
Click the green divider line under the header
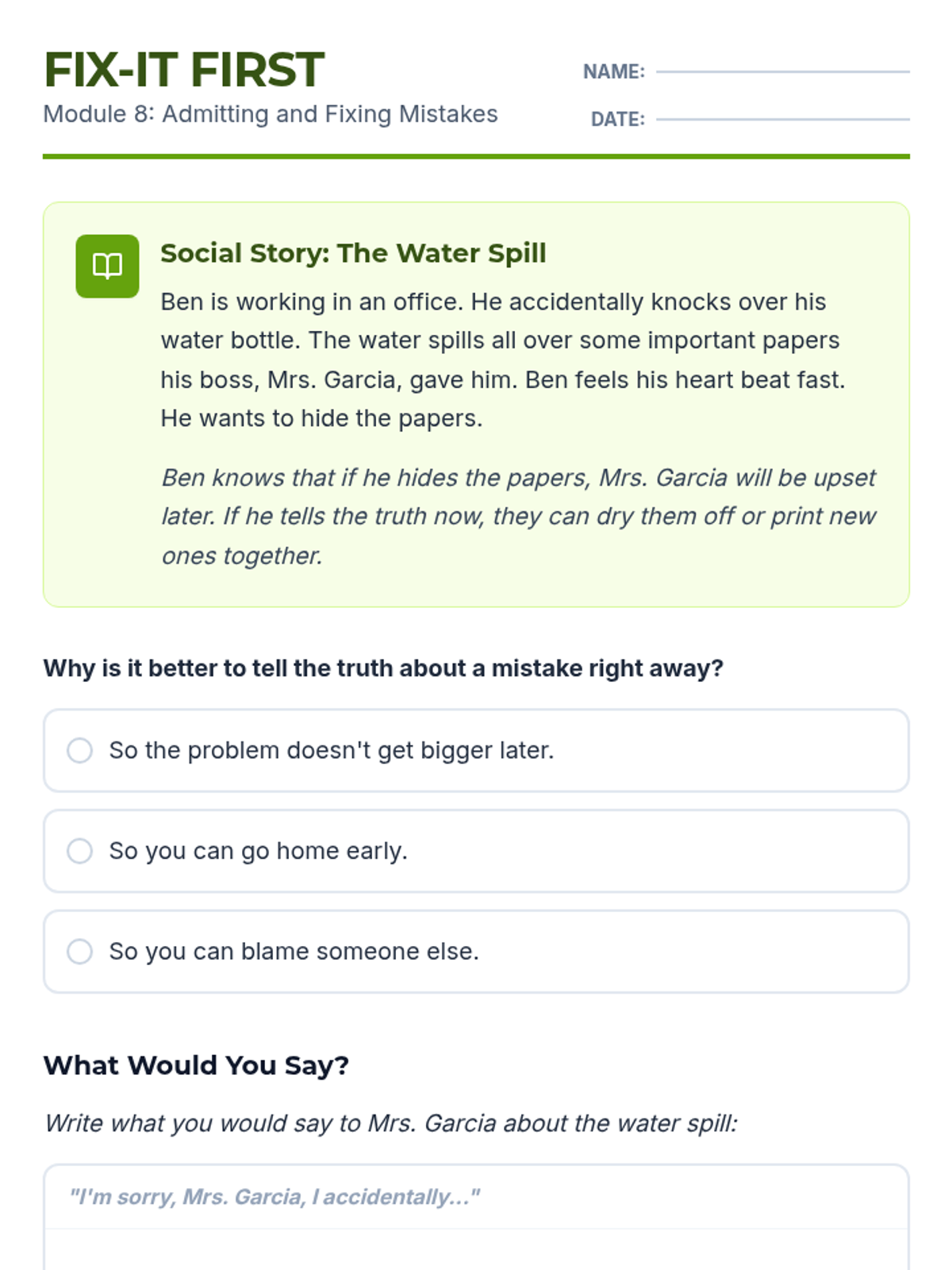(x=476, y=156)
